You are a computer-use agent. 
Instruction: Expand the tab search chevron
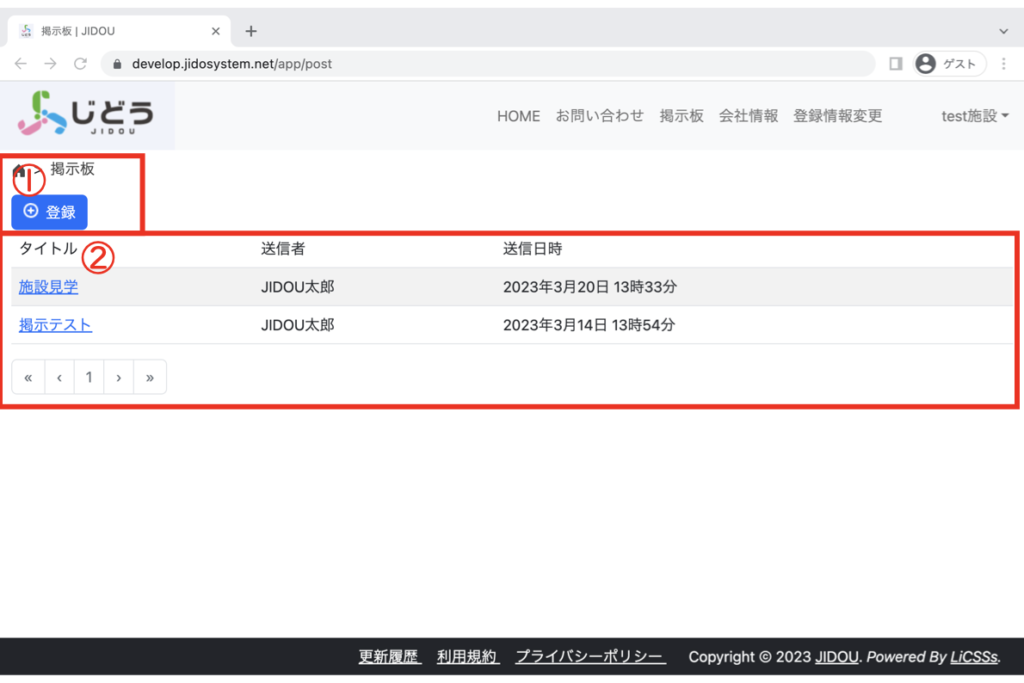pyautogui.click(x=1004, y=31)
